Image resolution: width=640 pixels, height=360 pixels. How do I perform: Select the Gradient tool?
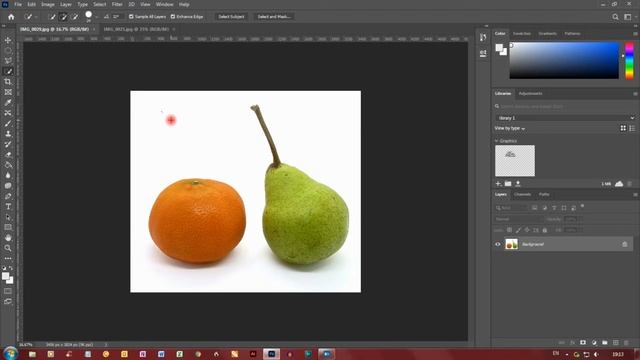click(x=8, y=165)
